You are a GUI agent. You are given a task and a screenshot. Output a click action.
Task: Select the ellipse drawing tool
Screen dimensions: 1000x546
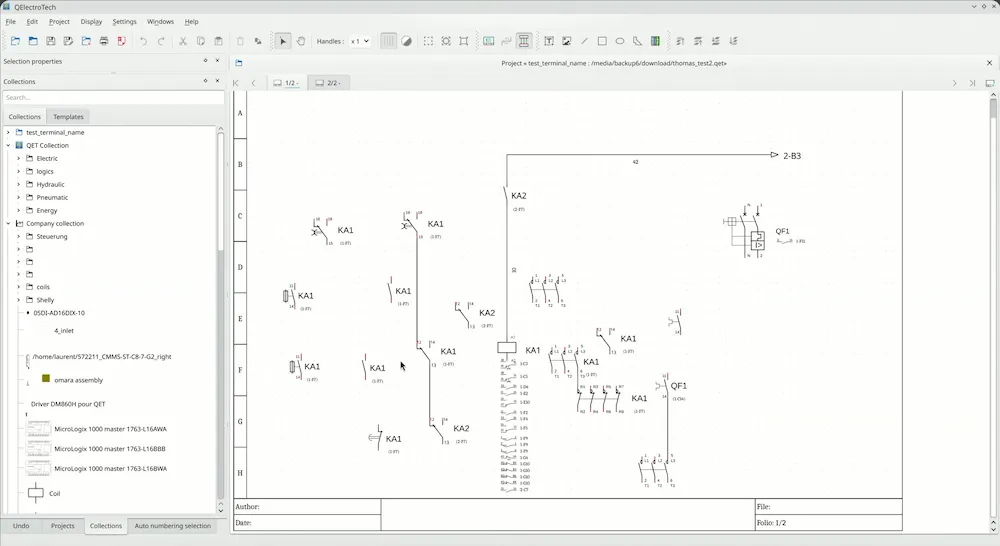(620, 41)
